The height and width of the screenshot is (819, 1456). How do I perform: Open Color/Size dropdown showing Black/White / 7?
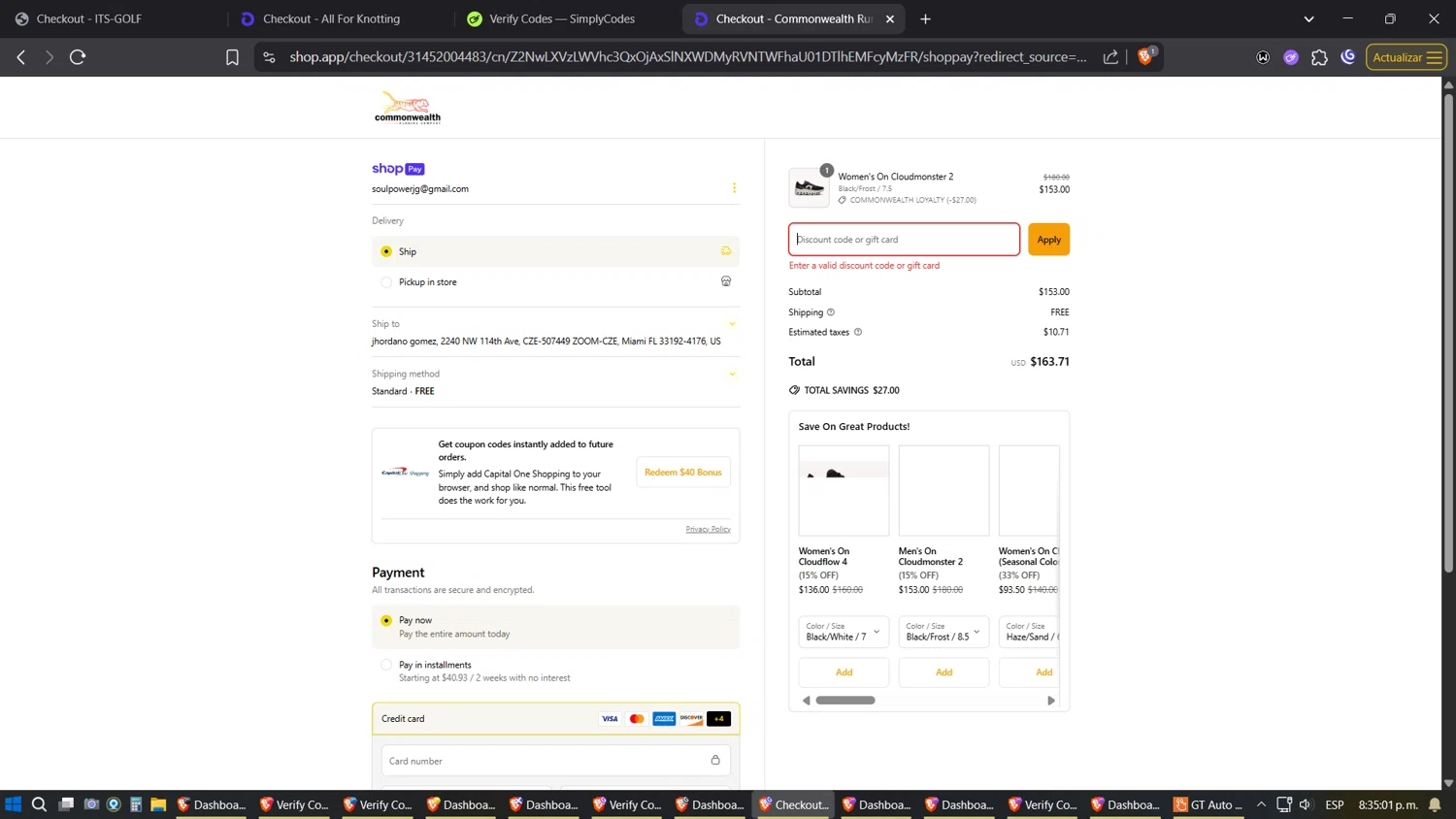coord(844,632)
